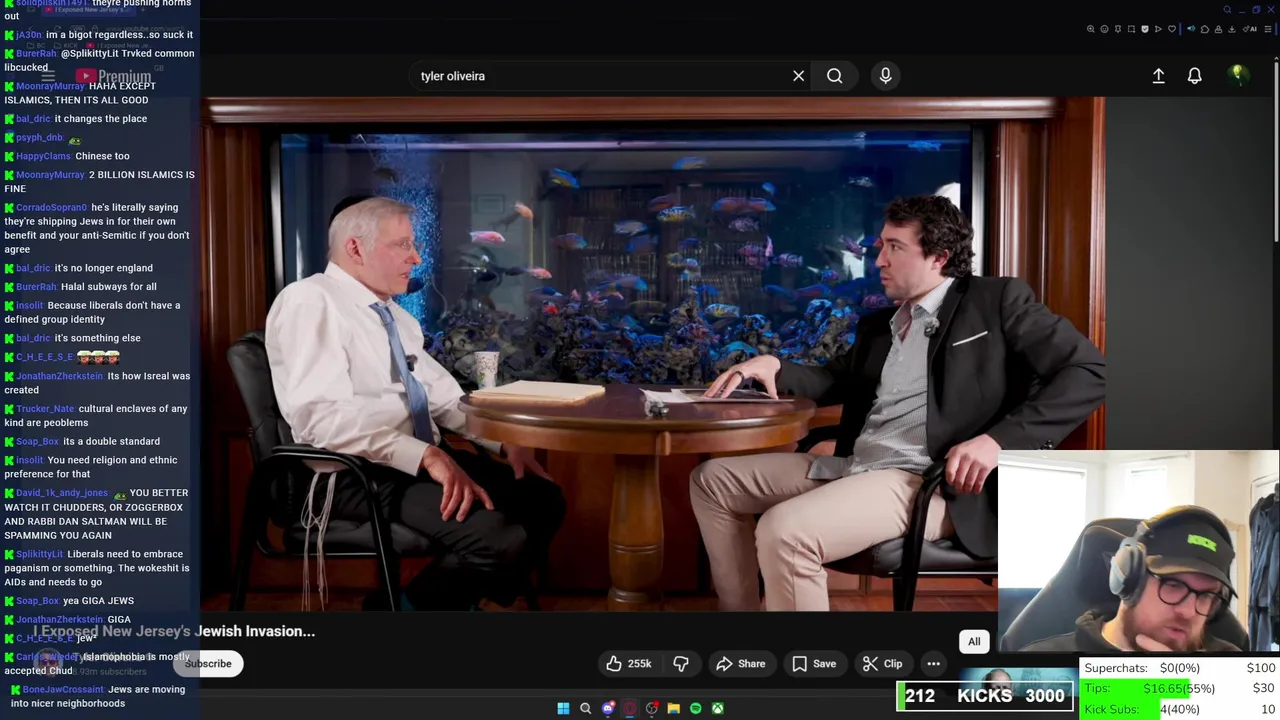The width and height of the screenshot is (1280, 720).
Task: Click chat username 'HappyClams'
Action: 44,156
